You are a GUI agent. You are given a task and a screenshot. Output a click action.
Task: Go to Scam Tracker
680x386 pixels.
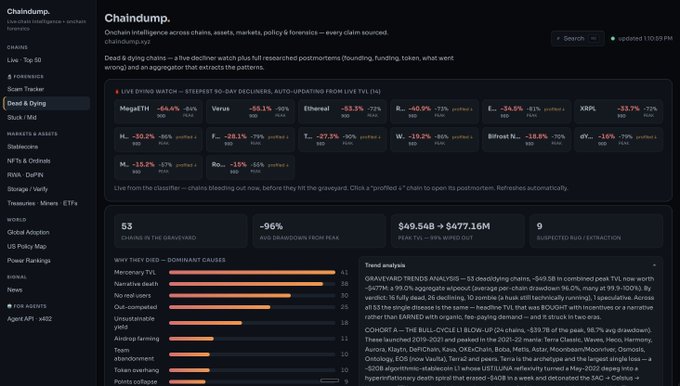pyautogui.click(x=26, y=89)
